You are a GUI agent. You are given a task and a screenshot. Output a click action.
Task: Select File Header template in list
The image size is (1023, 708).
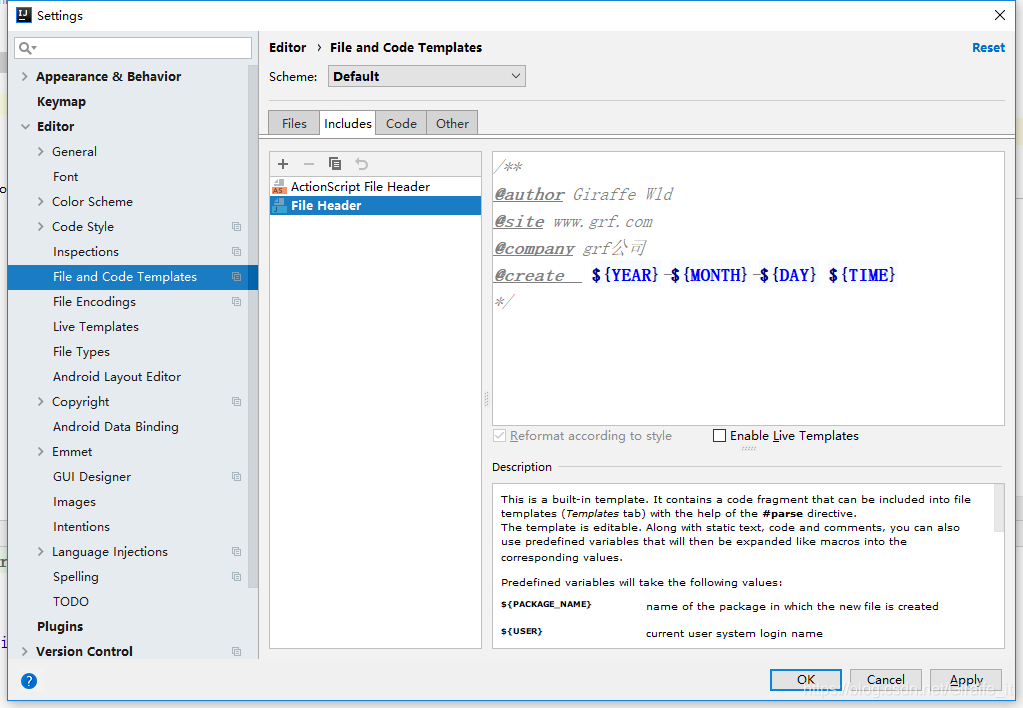[x=375, y=206]
